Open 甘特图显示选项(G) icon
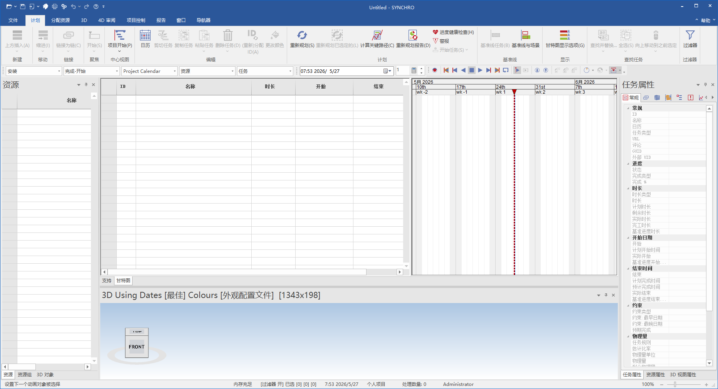 pyautogui.click(x=565, y=38)
